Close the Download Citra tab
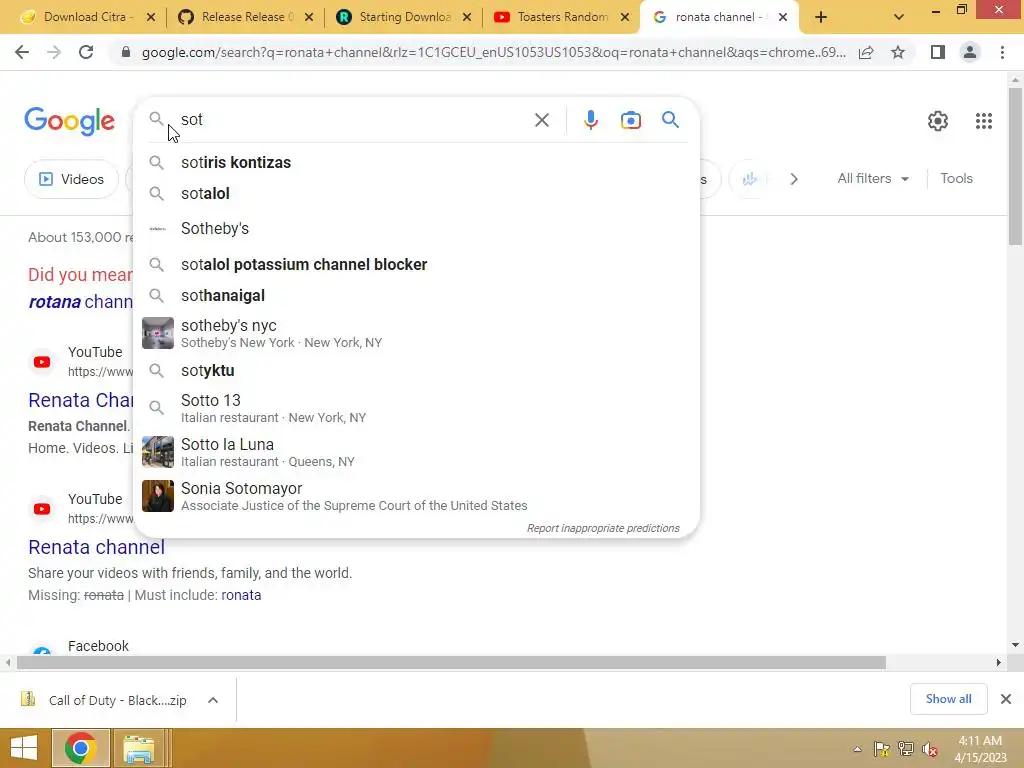This screenshot has width=1024, height=768. [151, 18]
